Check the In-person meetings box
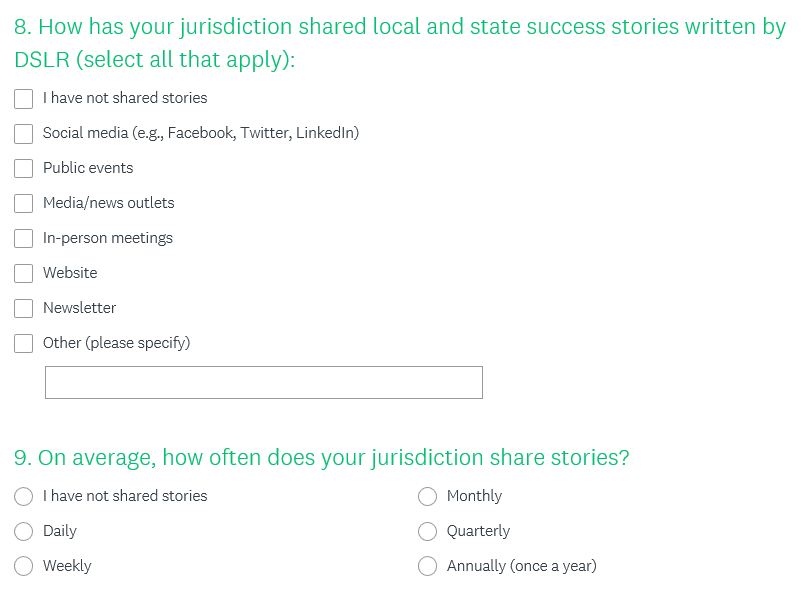The image size is (801, 599). point(24,239)
